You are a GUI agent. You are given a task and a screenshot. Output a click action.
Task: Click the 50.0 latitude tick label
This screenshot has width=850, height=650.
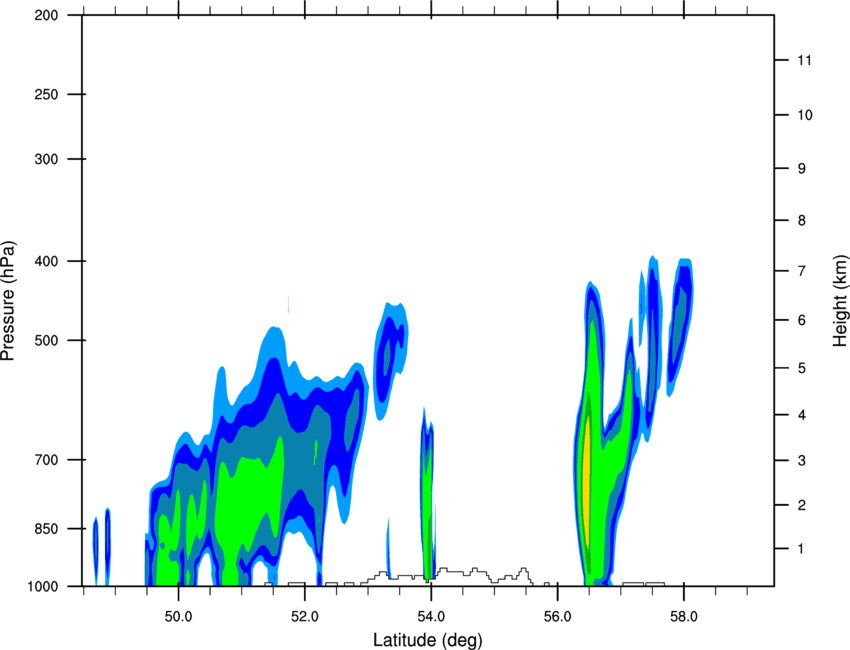tap(178, 616)
